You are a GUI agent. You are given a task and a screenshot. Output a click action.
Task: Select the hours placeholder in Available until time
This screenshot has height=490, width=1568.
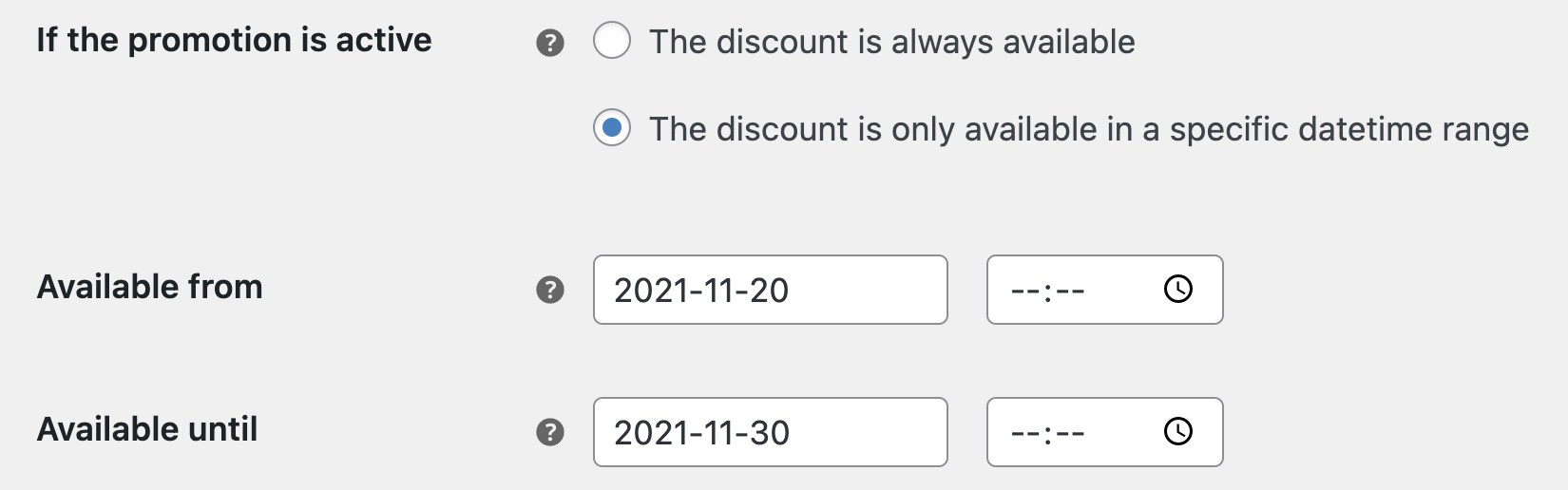(1025, 433)
